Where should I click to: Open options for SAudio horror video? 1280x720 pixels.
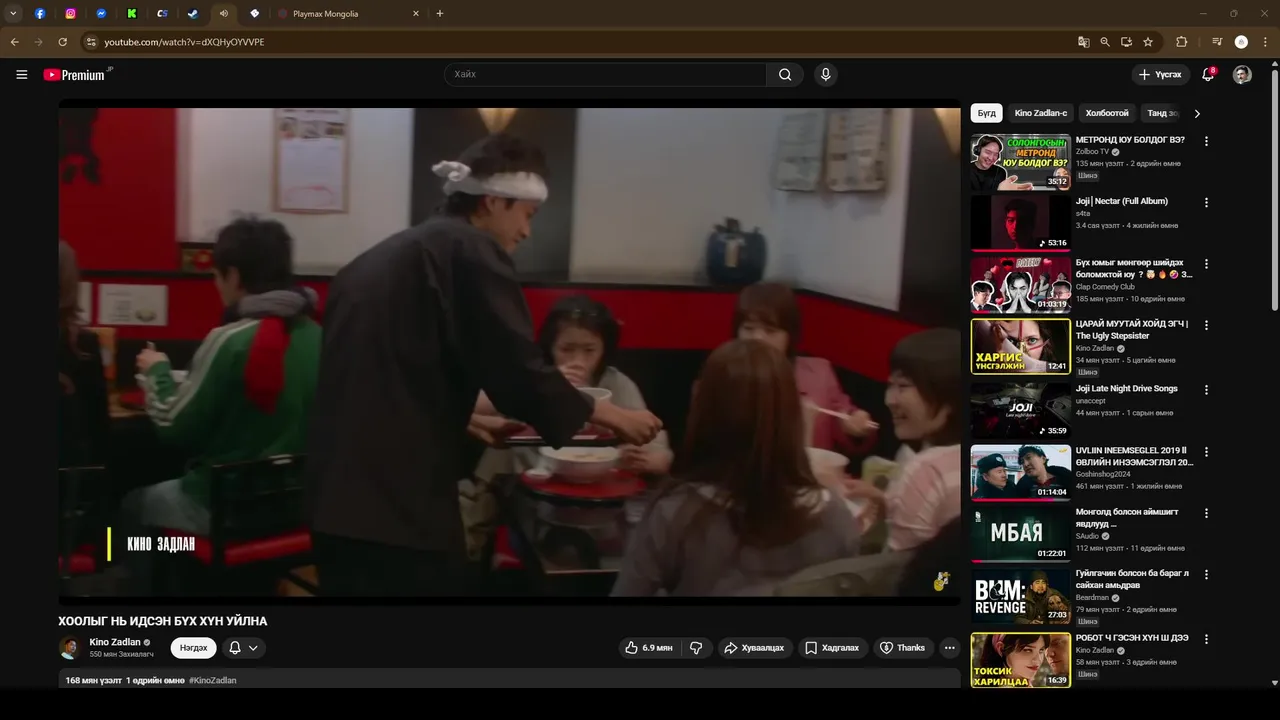[1206, 513]
